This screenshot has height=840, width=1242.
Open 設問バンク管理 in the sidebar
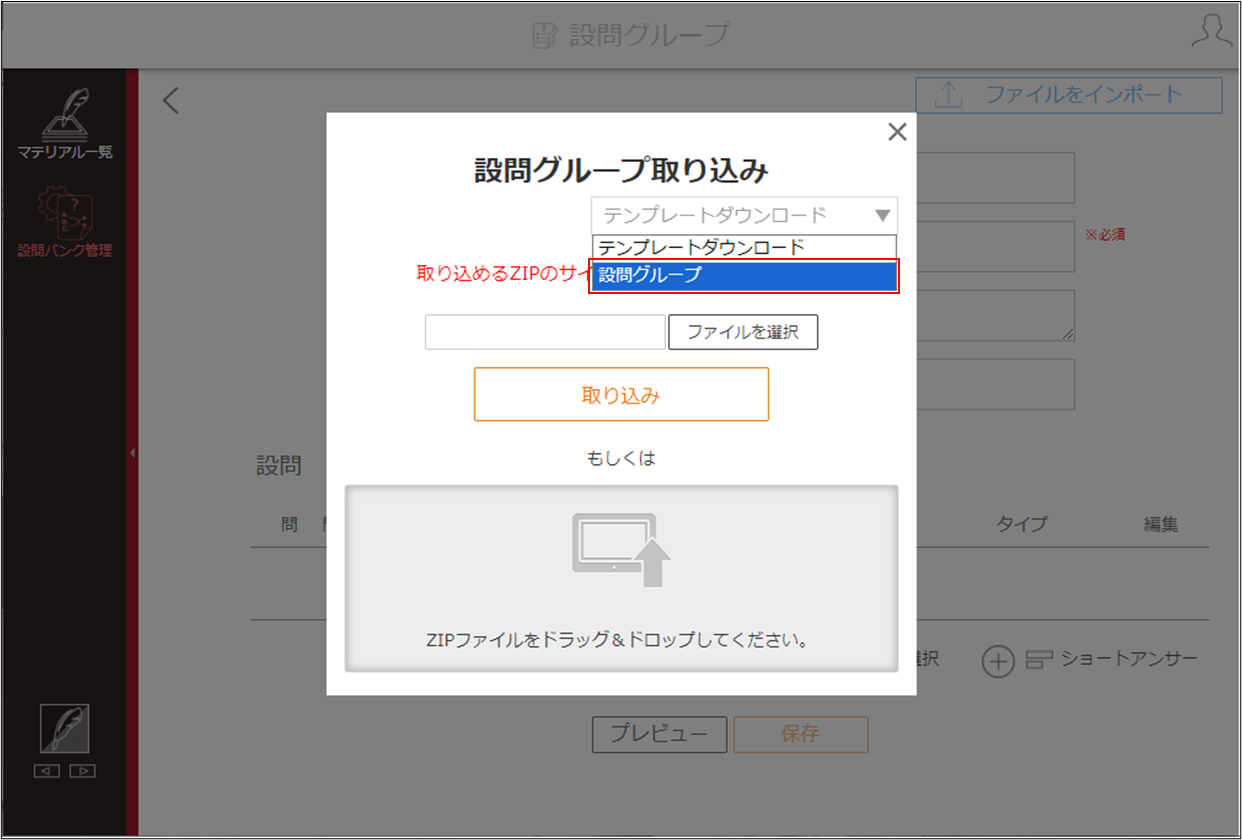pos(66,222)
